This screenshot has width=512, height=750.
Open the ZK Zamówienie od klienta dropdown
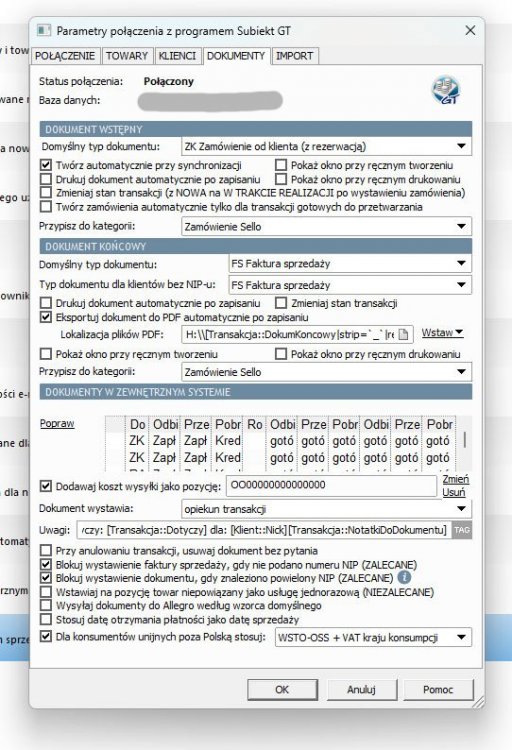click(326, 146)
